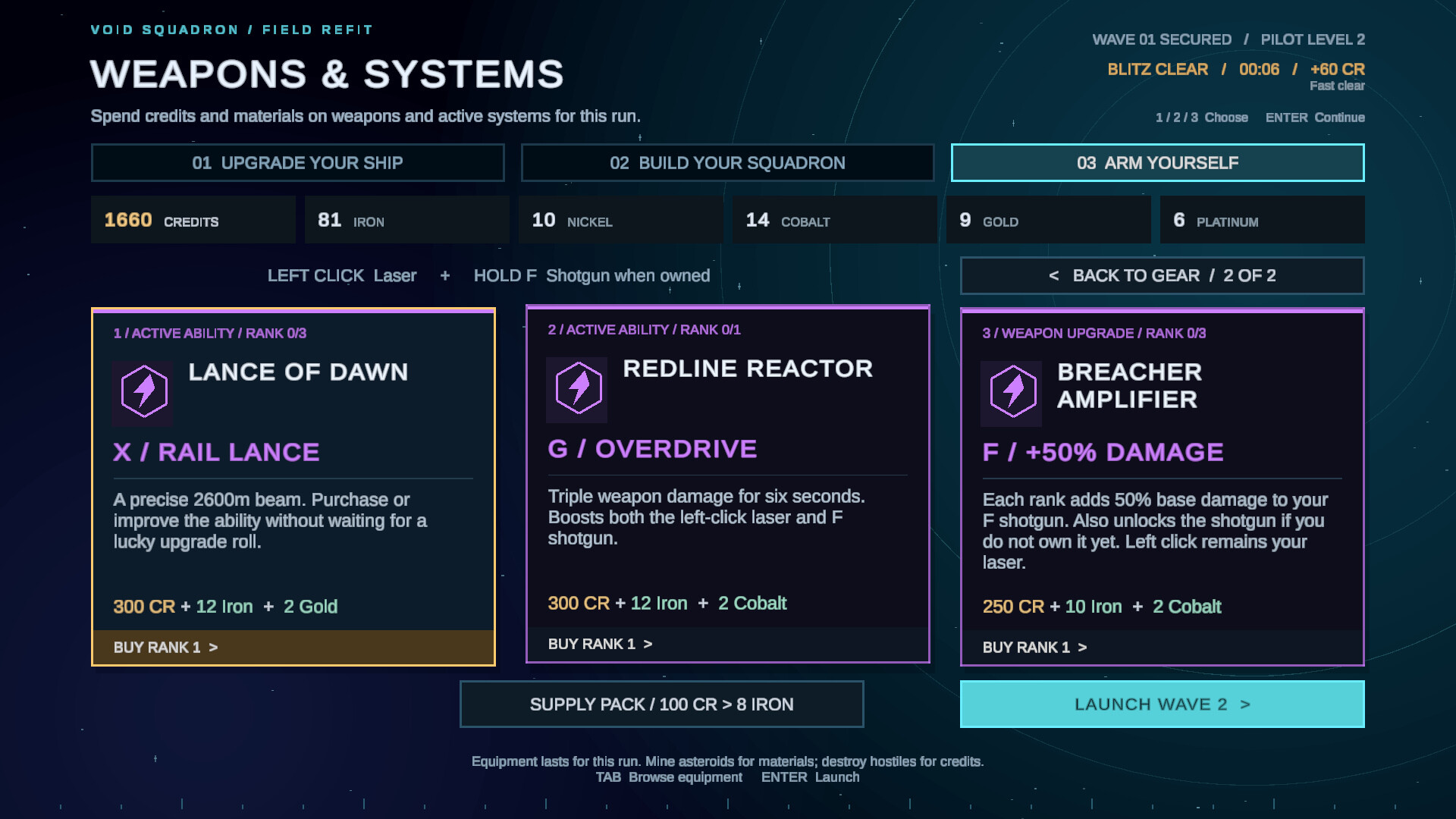Screen dimensions: 1456x819
Task: Click the Left Click Laser control hint
Action: pos(342,276)
